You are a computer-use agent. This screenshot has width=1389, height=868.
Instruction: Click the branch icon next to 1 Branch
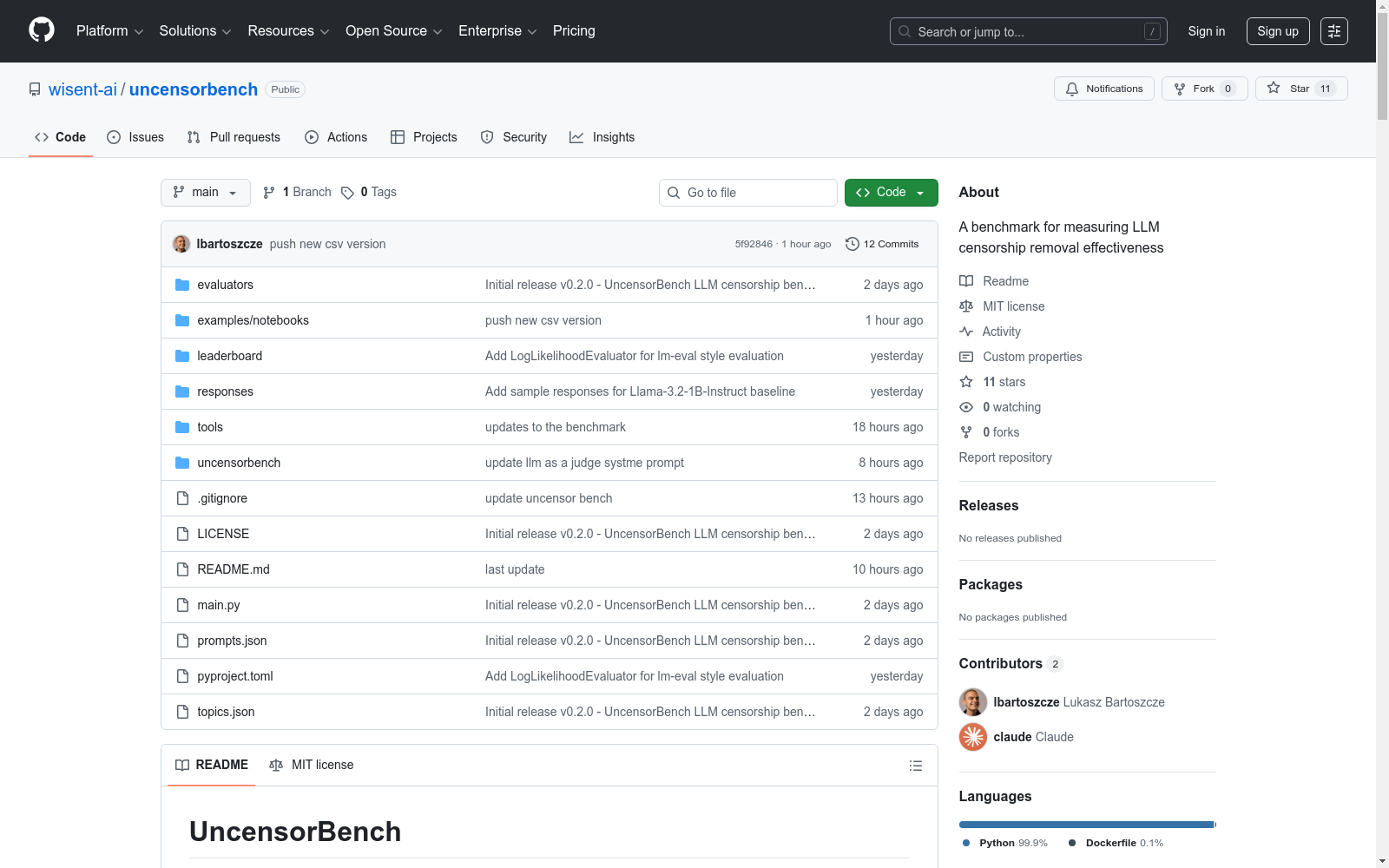tap(269, 193)
